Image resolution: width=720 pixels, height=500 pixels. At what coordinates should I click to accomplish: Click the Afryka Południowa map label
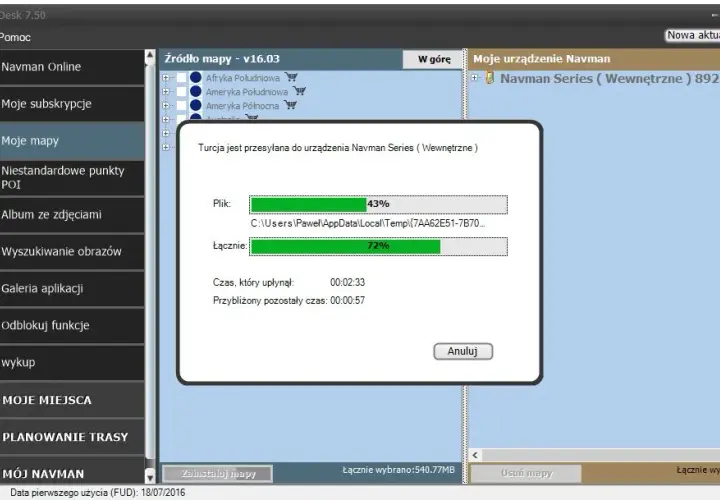click(x=242, y=78)
